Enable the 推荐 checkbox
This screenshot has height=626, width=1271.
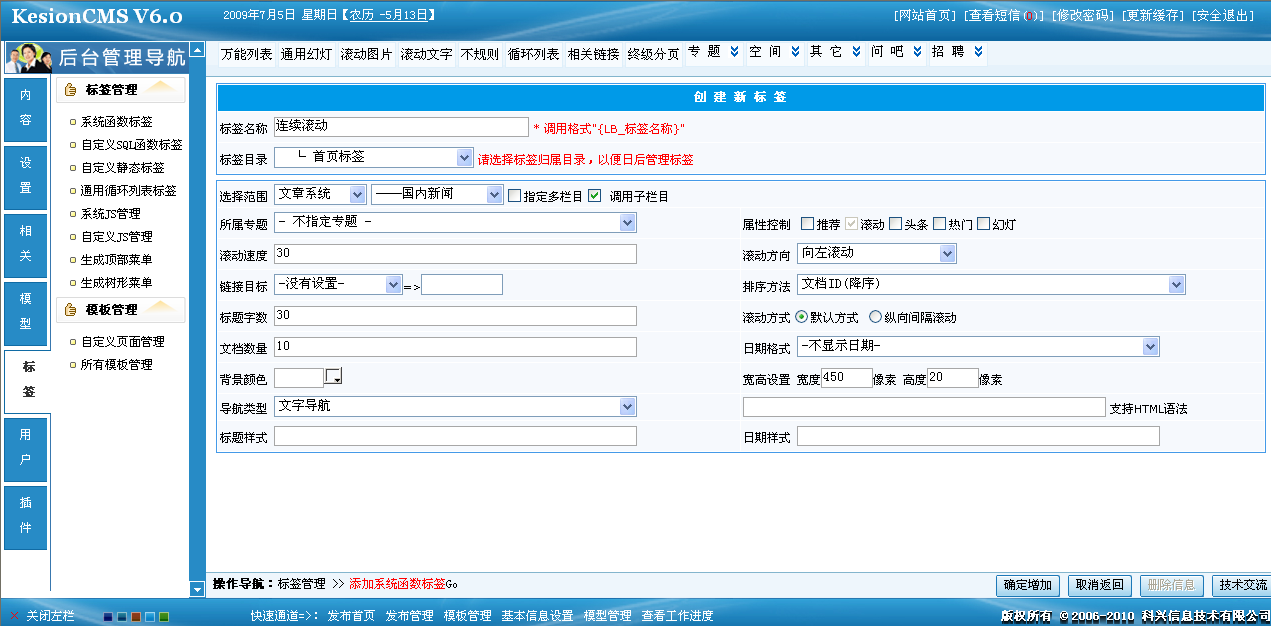pos(807,223)
